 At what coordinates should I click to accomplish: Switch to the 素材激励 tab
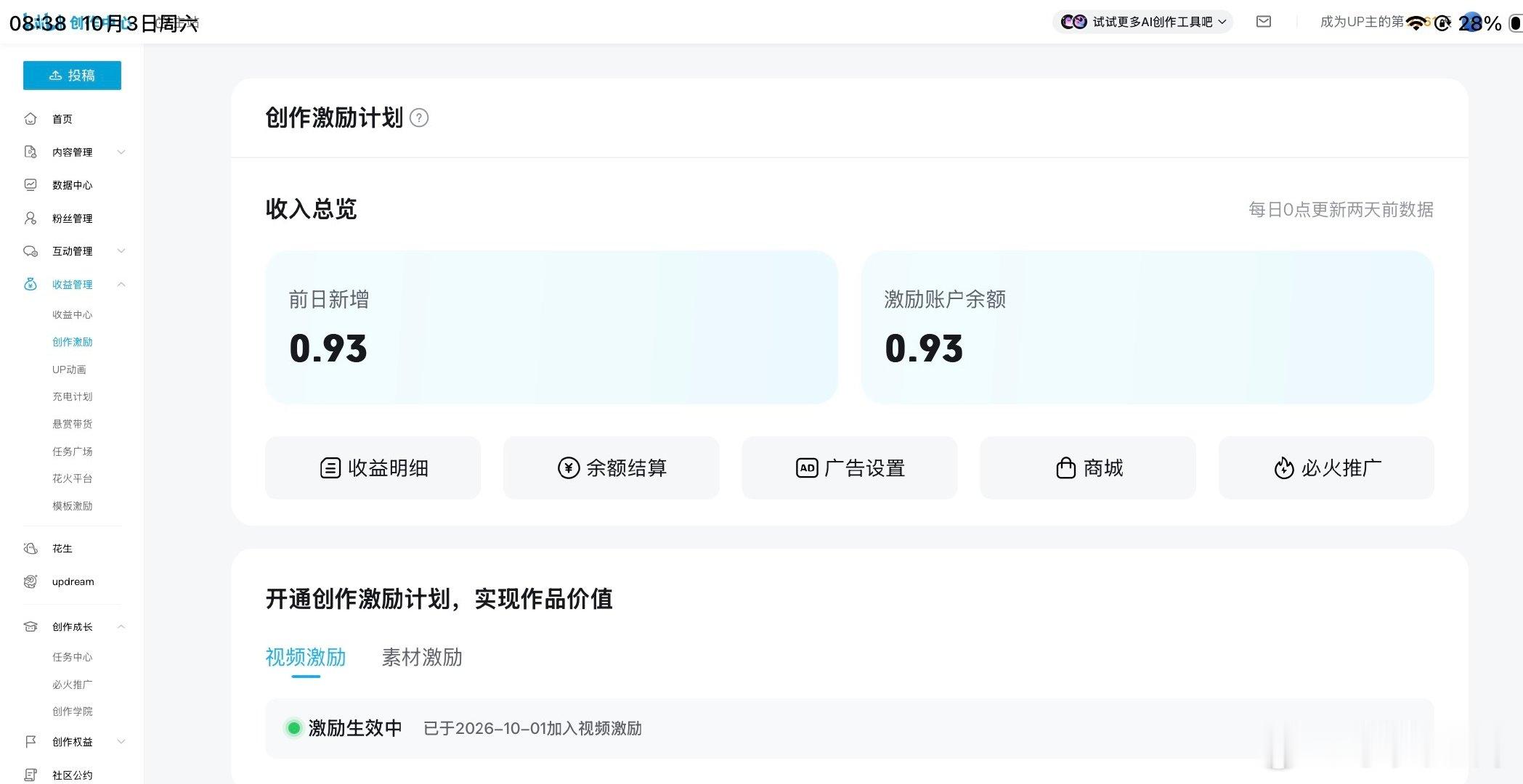click(422, 657)
